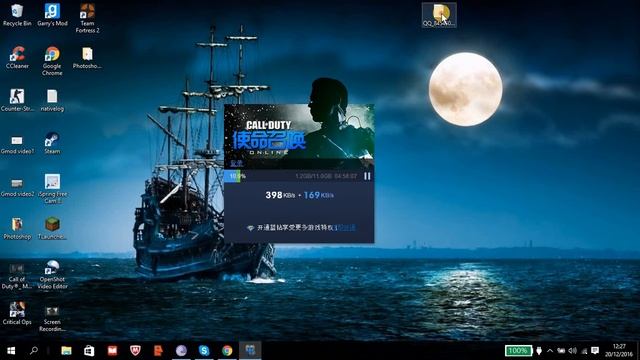Viewport: 640px width, 360px height.
Task: Select the Call of Duty desktop shortcut
Action: (17, 276)
